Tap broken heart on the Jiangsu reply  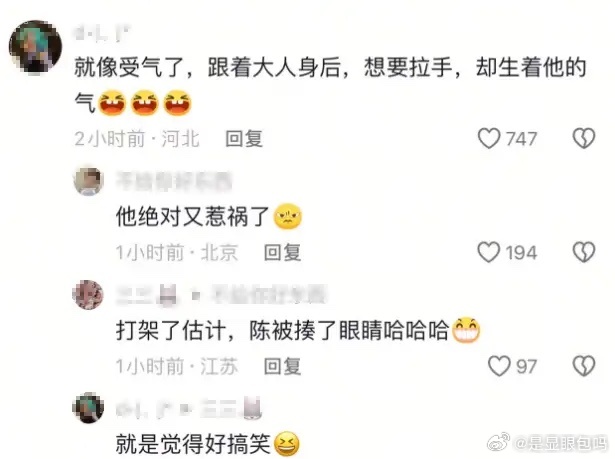click(584, 366)
